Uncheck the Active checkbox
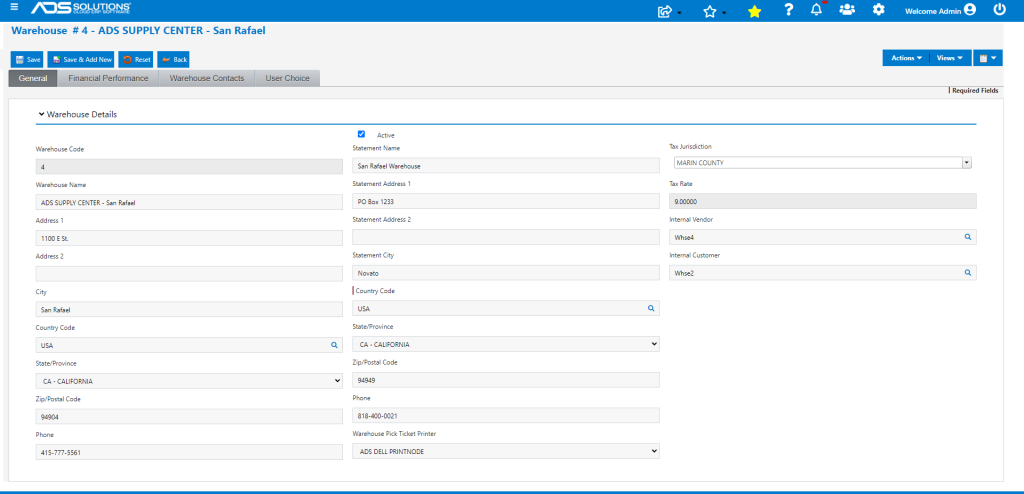The image size is (1024, 494). (361, 134)
